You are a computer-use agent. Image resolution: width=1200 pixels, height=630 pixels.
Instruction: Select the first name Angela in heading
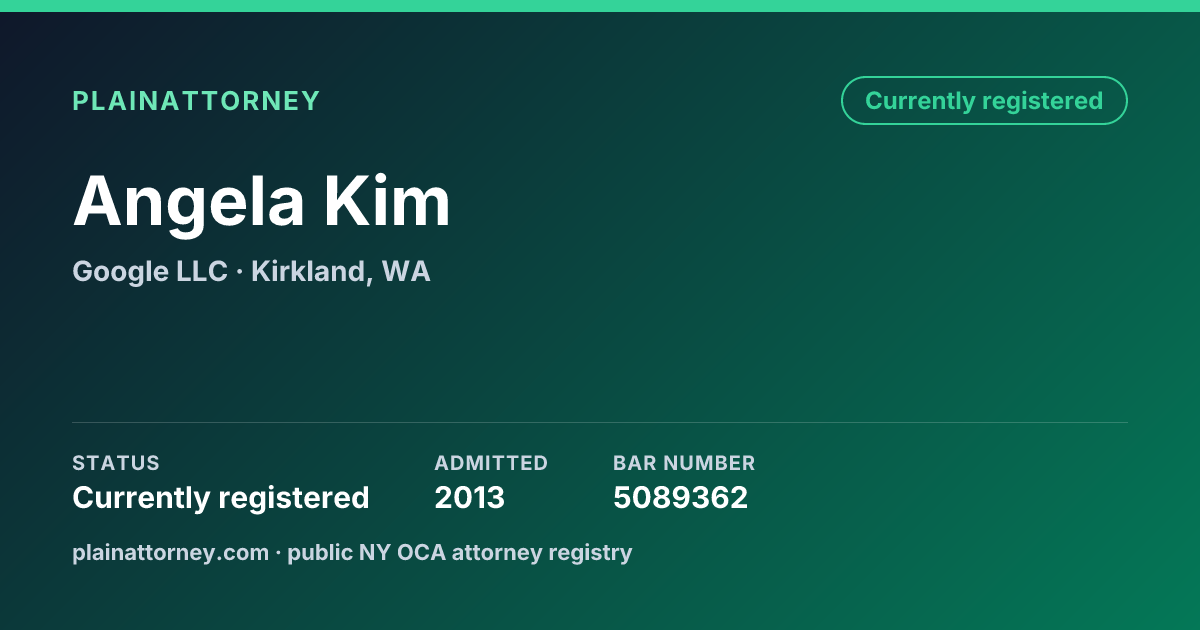pyautogui.click(x=189, y=201)
